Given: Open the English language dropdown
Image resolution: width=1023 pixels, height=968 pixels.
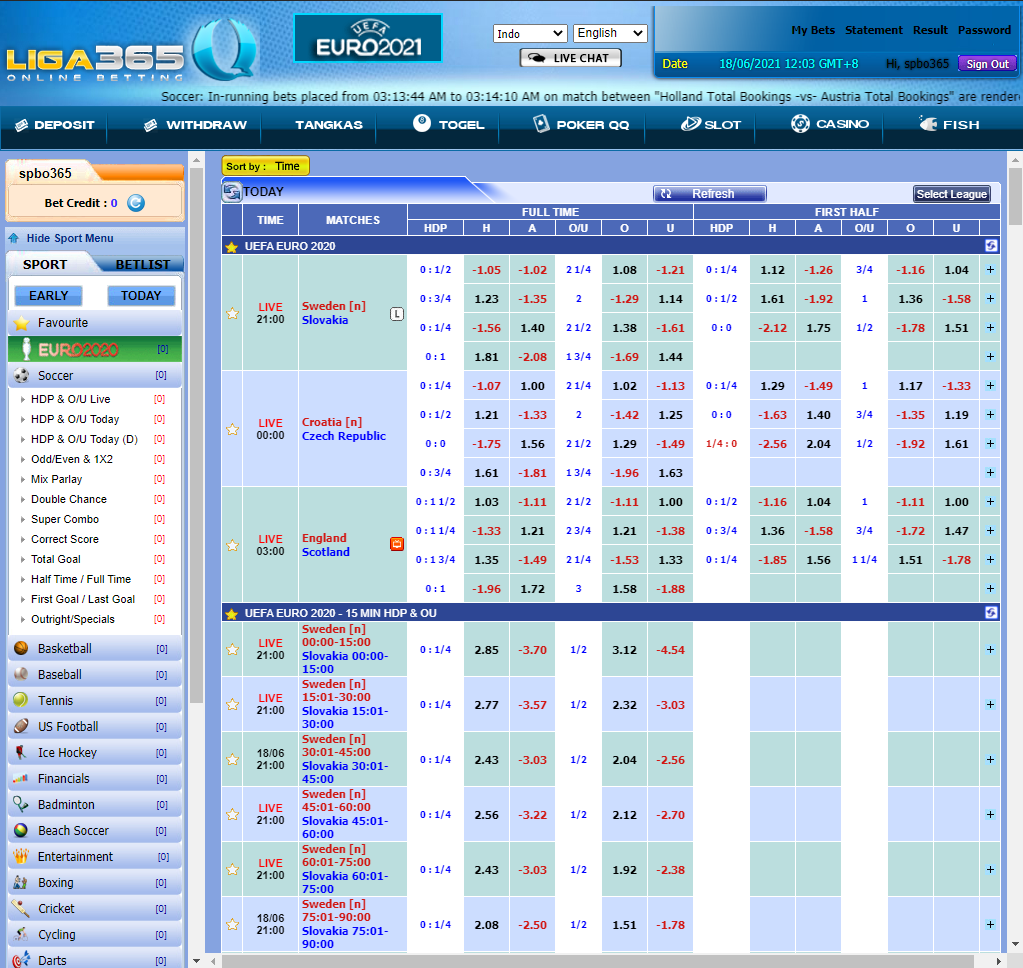Looking at the screenshot, I should point(609,33).
